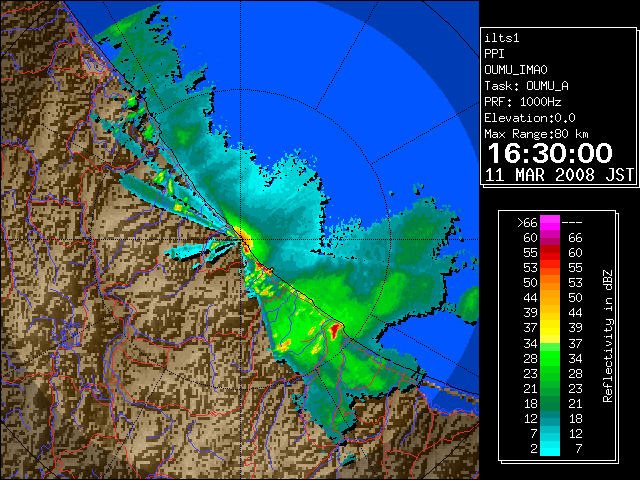
Task: Click the isolated echo patch at right map edge
Action: 468,304
